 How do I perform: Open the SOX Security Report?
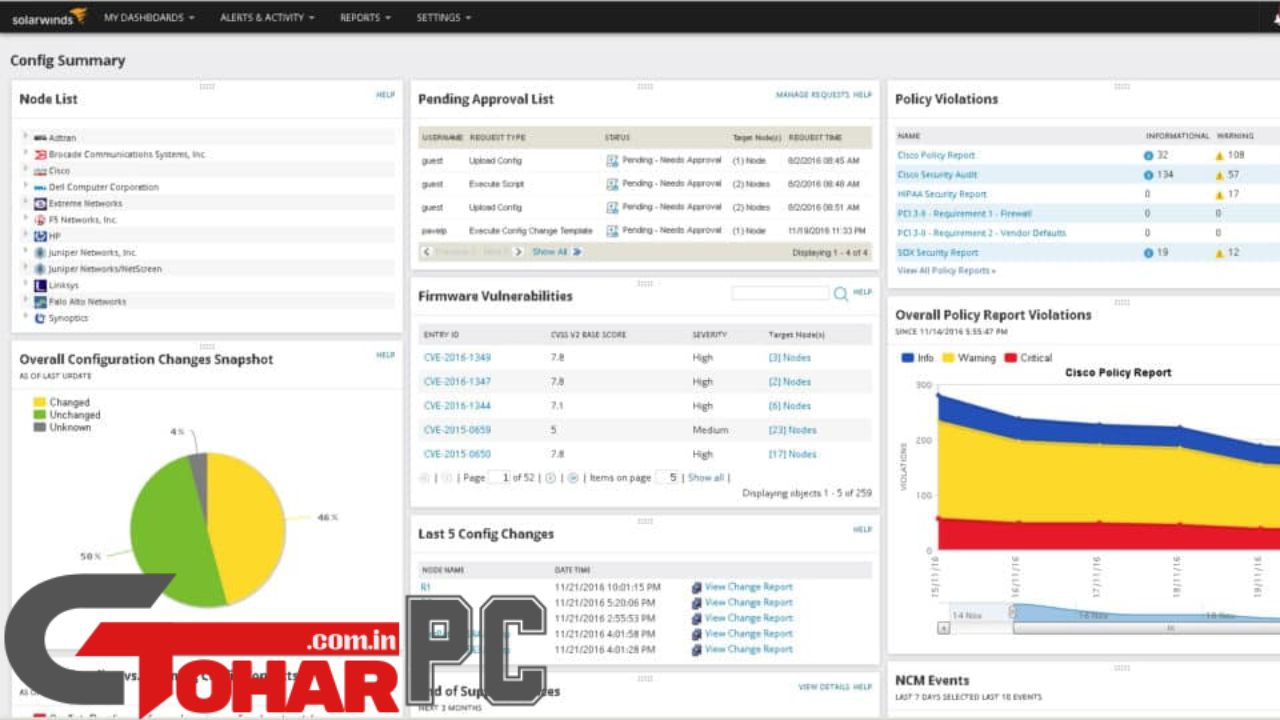pyautogui.click(x=938, y=253)
